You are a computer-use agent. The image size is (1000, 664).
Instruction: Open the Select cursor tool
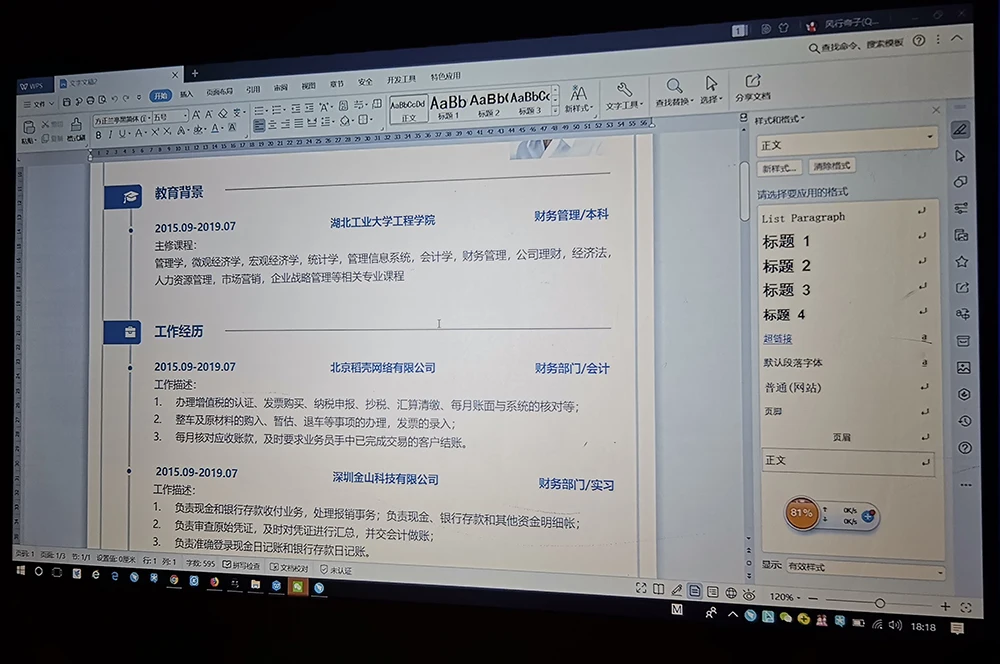(x=711, y=90)
